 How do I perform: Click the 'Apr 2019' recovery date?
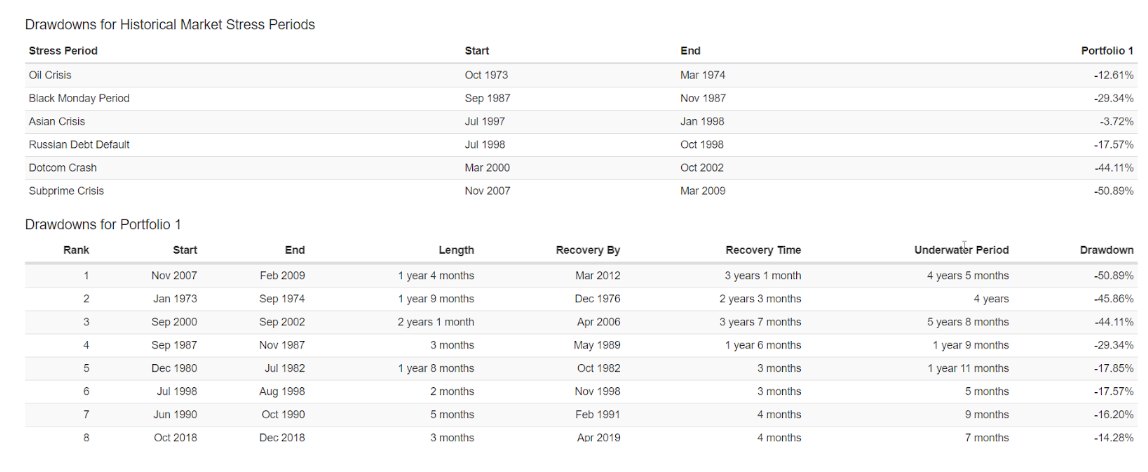tap(598, 438)
